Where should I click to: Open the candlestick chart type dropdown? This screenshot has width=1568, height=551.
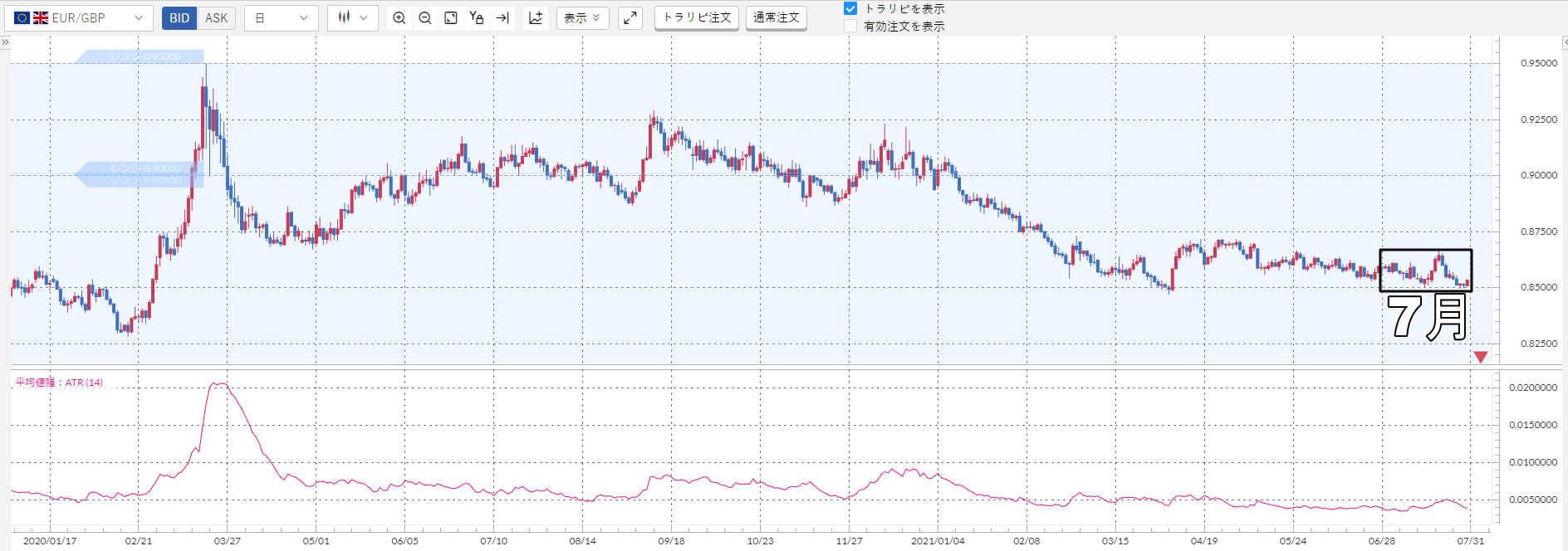point(353,17)
